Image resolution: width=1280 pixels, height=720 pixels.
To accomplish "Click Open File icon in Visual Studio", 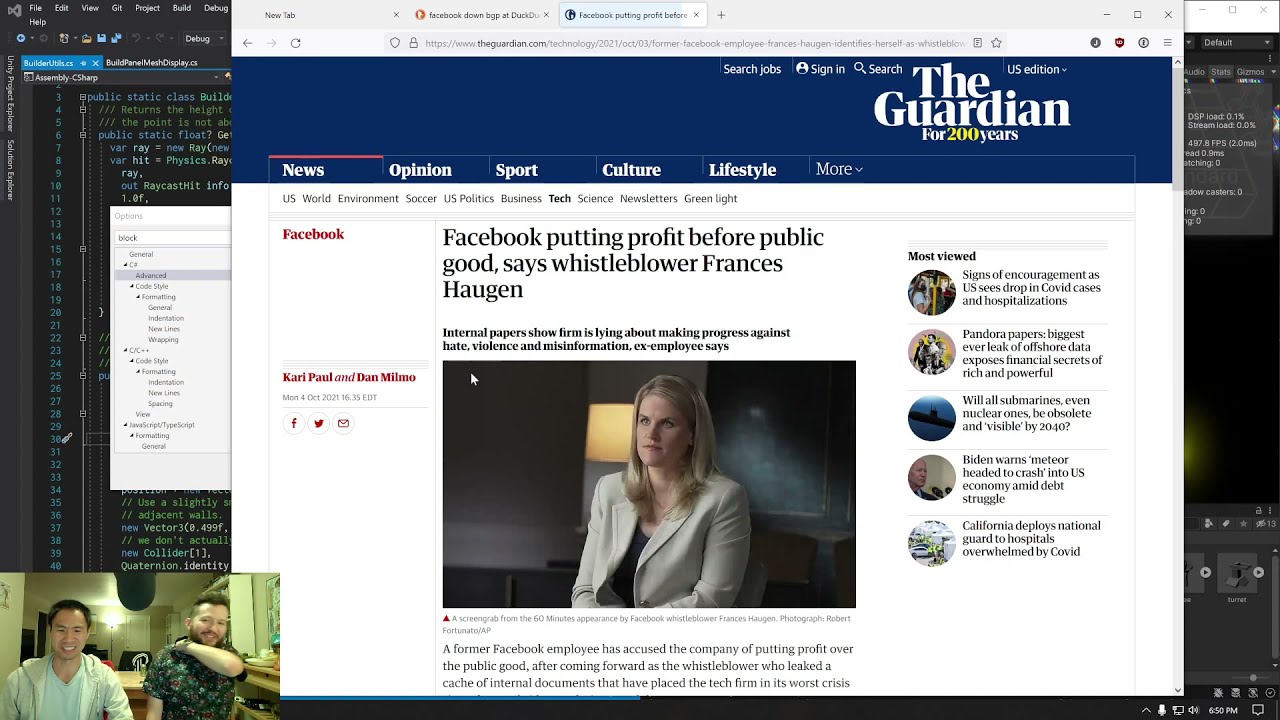I will (x=87, y=38).
